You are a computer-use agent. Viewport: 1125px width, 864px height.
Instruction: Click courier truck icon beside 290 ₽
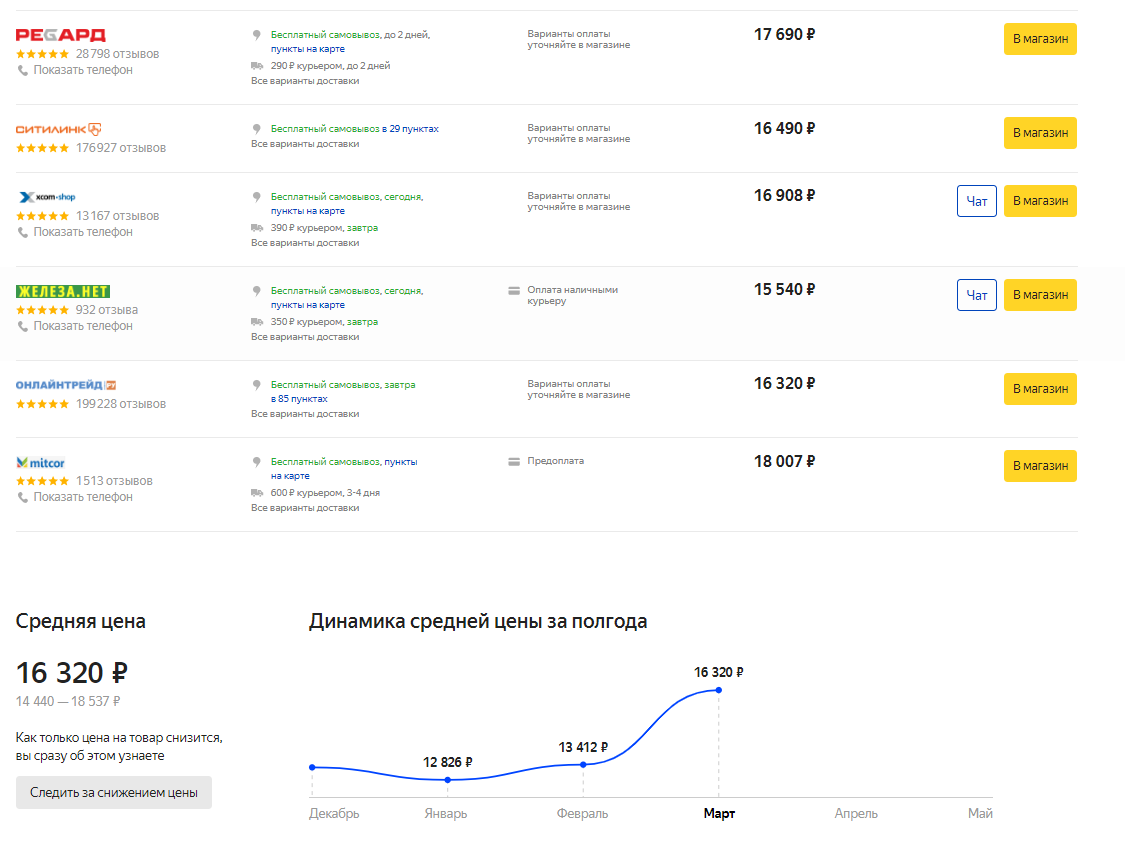pyautogui.click(x=257, y=66)
